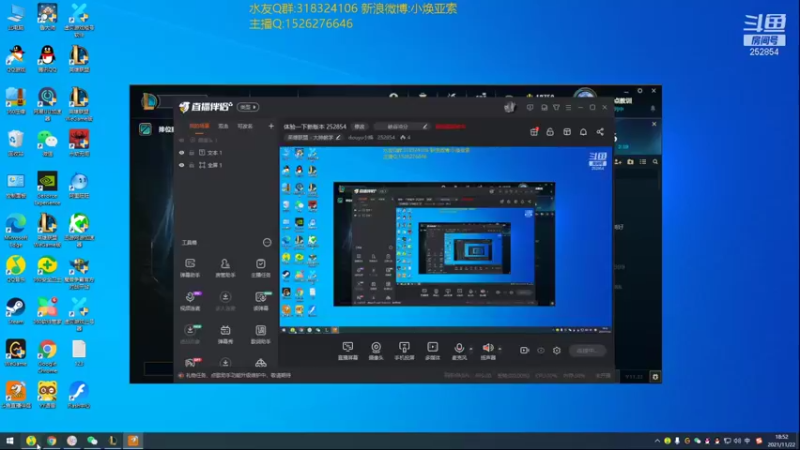This screenshot has width=800, height=450.
Task: Add a screen capture source via 直播伴侣 icon
Action: tap(348, 351)
